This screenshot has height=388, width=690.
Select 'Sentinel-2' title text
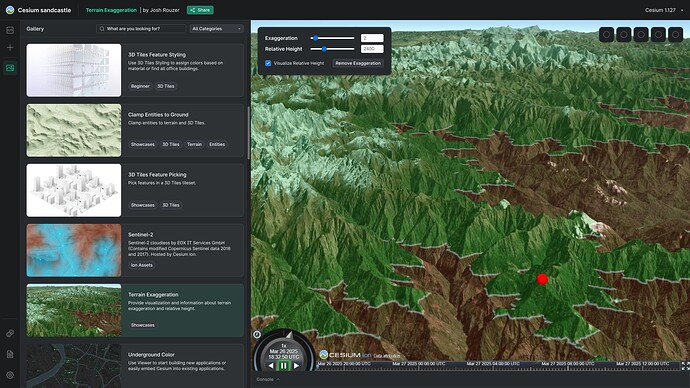pos(140,234)
